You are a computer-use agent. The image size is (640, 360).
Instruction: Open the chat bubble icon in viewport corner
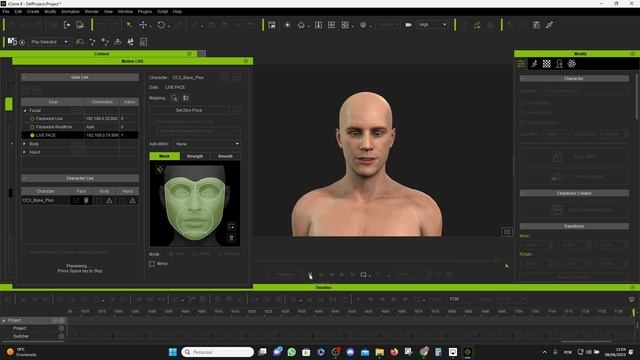507,232
